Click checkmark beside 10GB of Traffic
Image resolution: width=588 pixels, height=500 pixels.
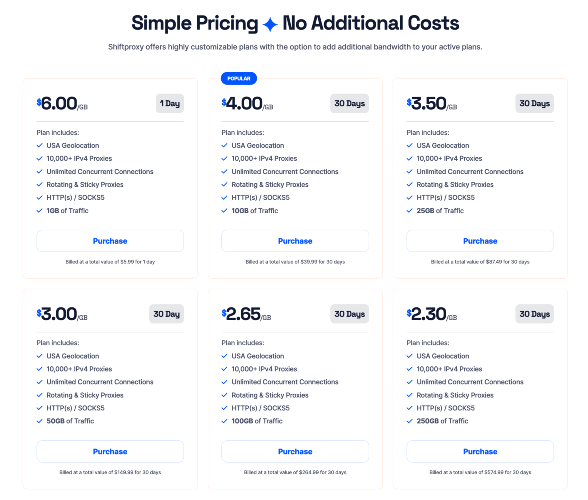pyautogui.click(x=224, y=210)
